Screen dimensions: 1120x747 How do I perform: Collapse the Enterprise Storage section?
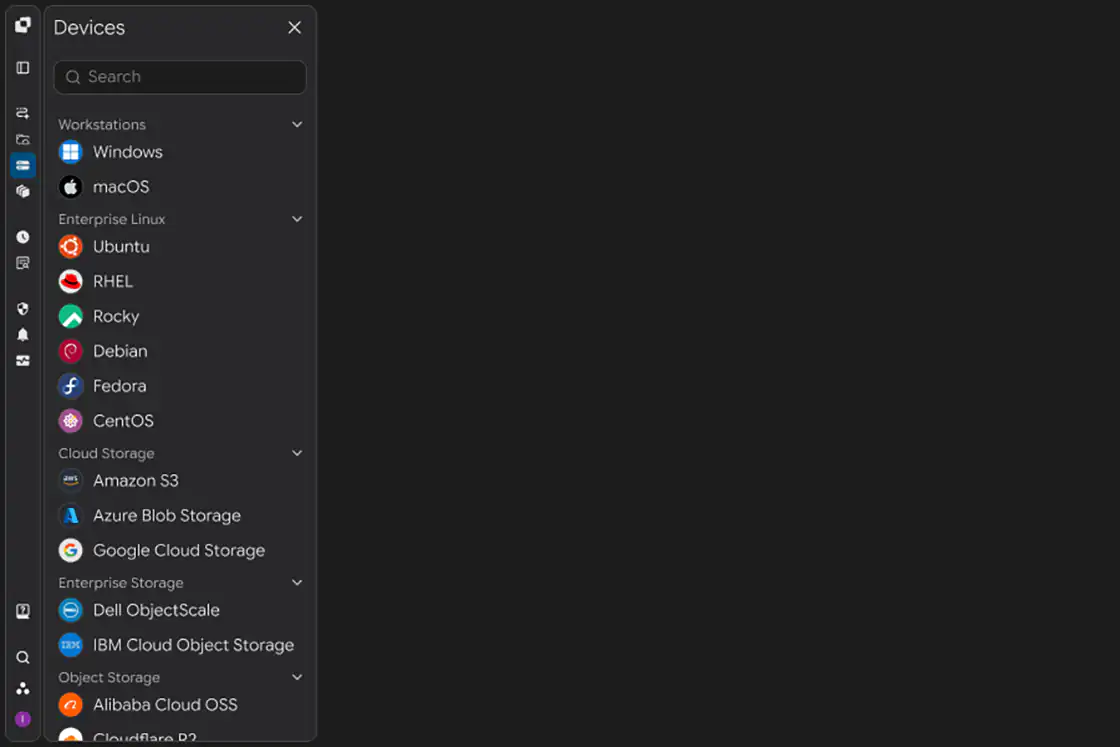pyautogui.click(x=297, y=583)
